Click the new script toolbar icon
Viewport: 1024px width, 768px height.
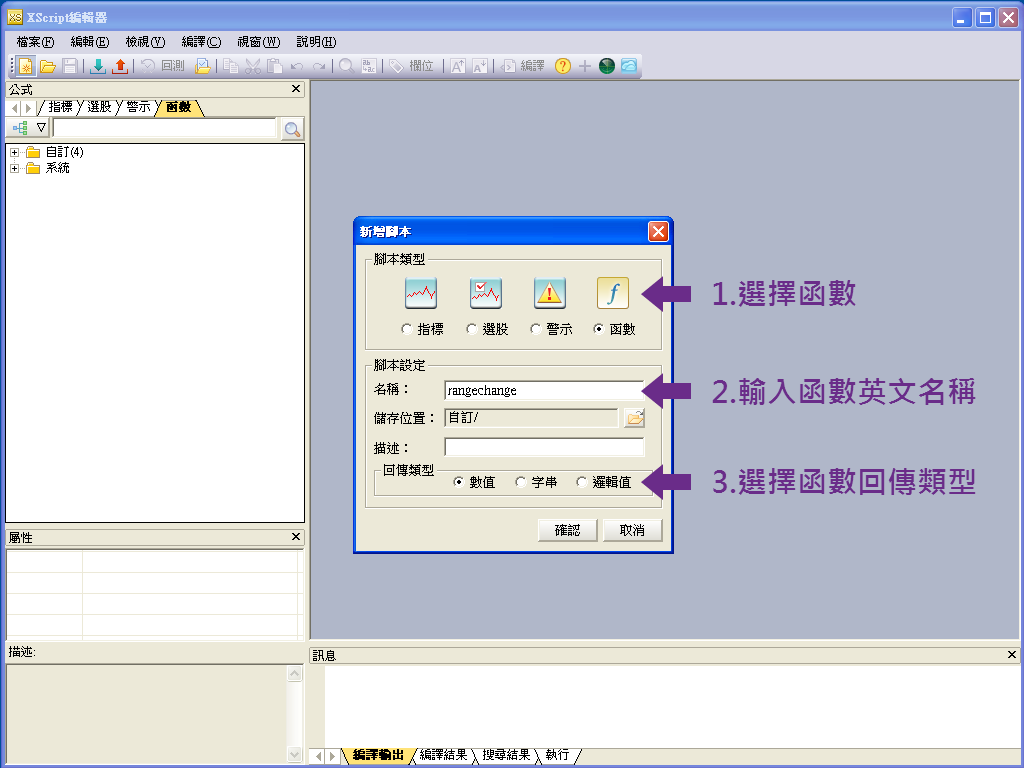point(26,66)
